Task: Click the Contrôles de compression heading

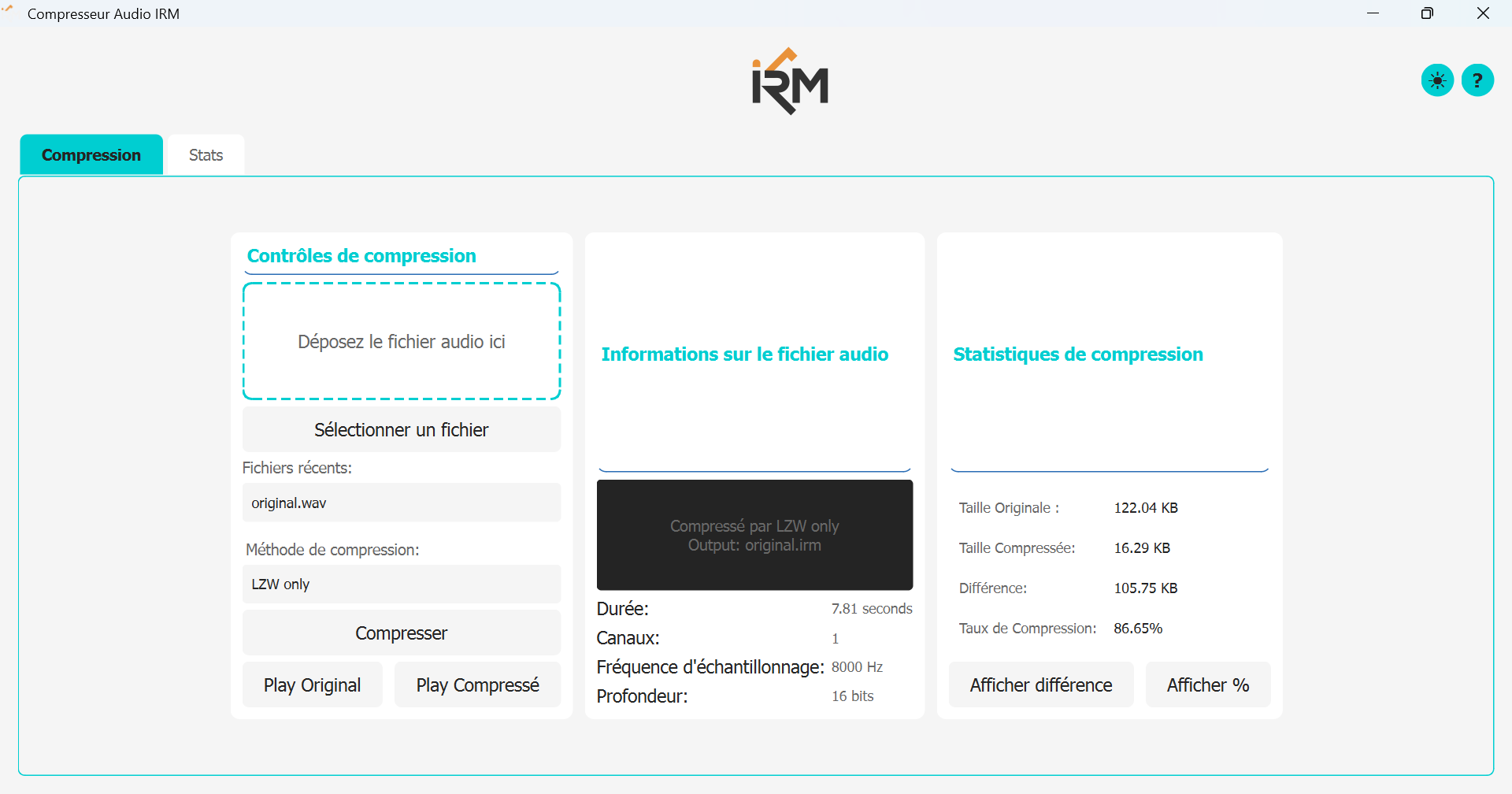Action: (361, 256)
